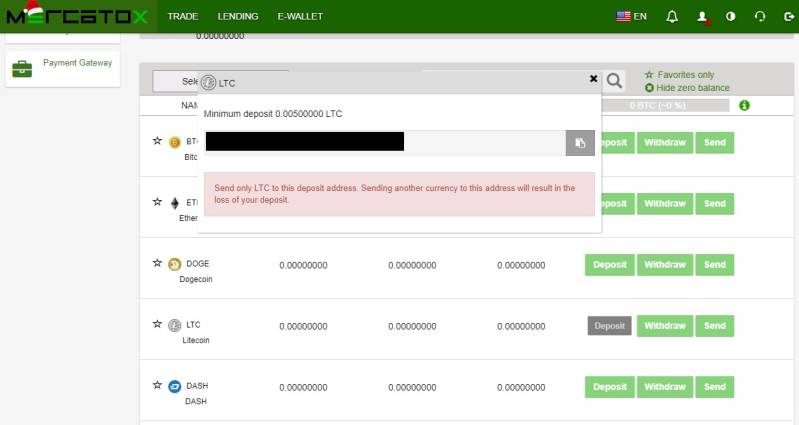
Task: Click the logout icon
Action: 788,17
